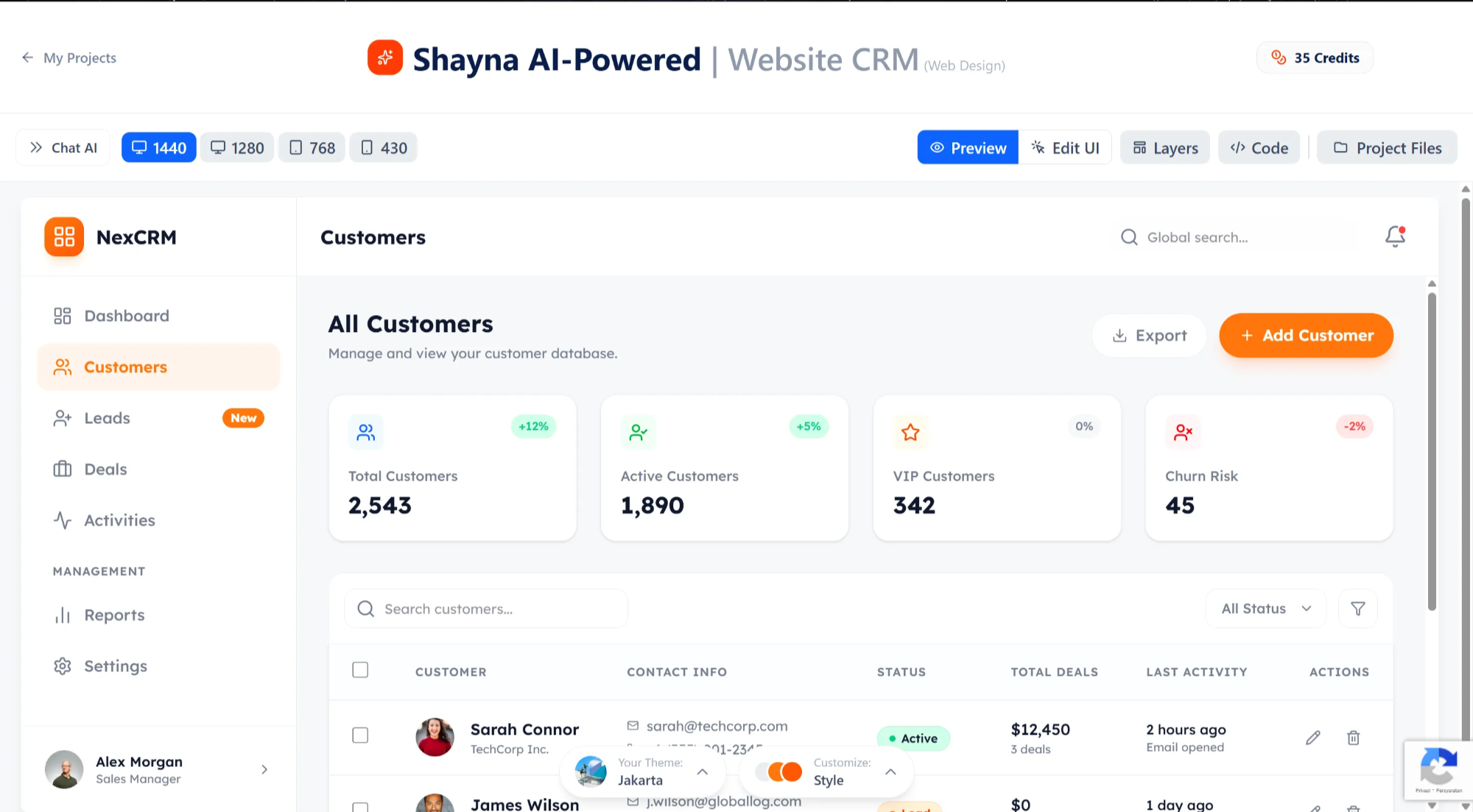Image resolution: width=1473 pixels, height=812 pixels.
Task: Select the 430 mobile viewport
Action: click(383, 148)
